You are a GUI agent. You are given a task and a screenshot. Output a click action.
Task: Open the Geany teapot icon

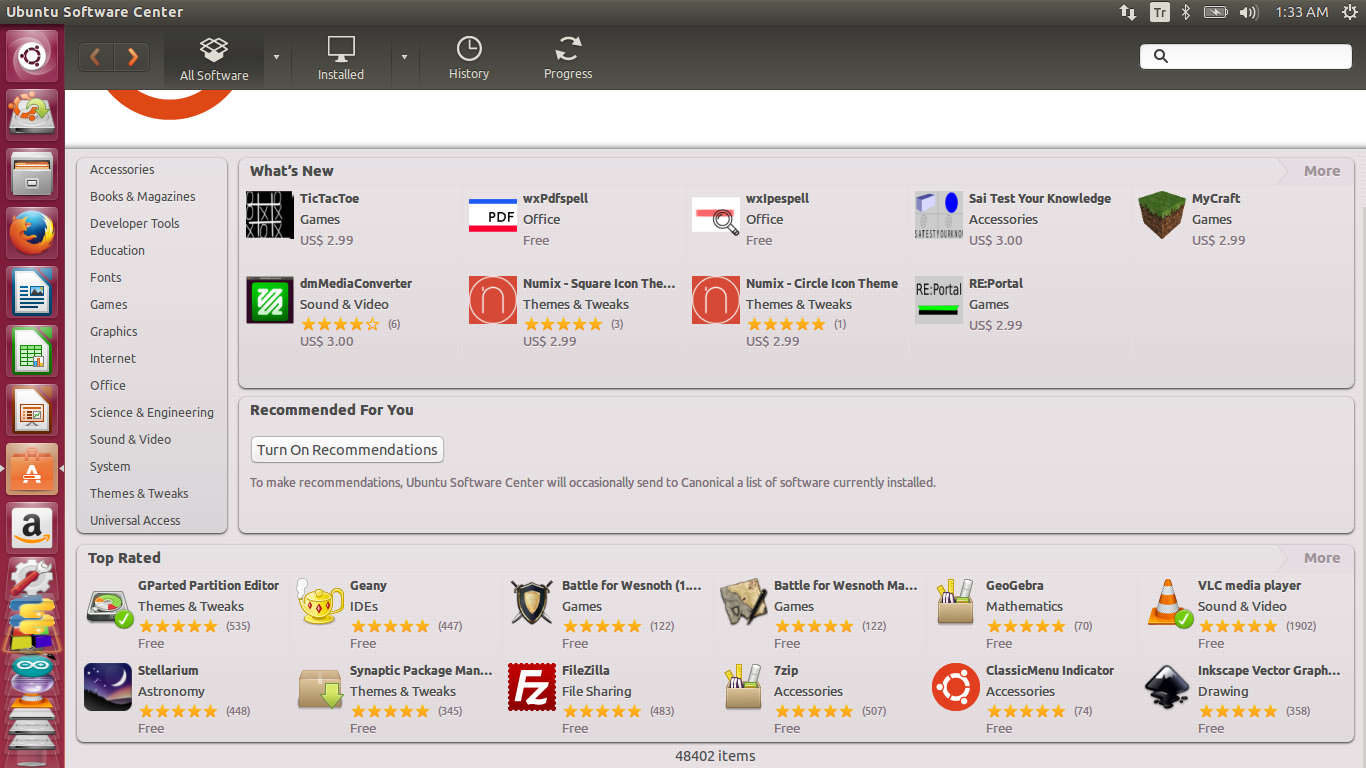[320, 602]
